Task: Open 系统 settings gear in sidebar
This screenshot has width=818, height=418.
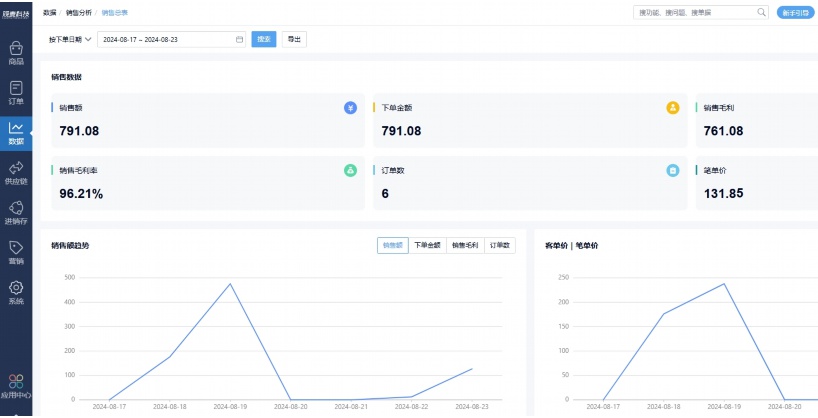Action: tap(16, 292)
